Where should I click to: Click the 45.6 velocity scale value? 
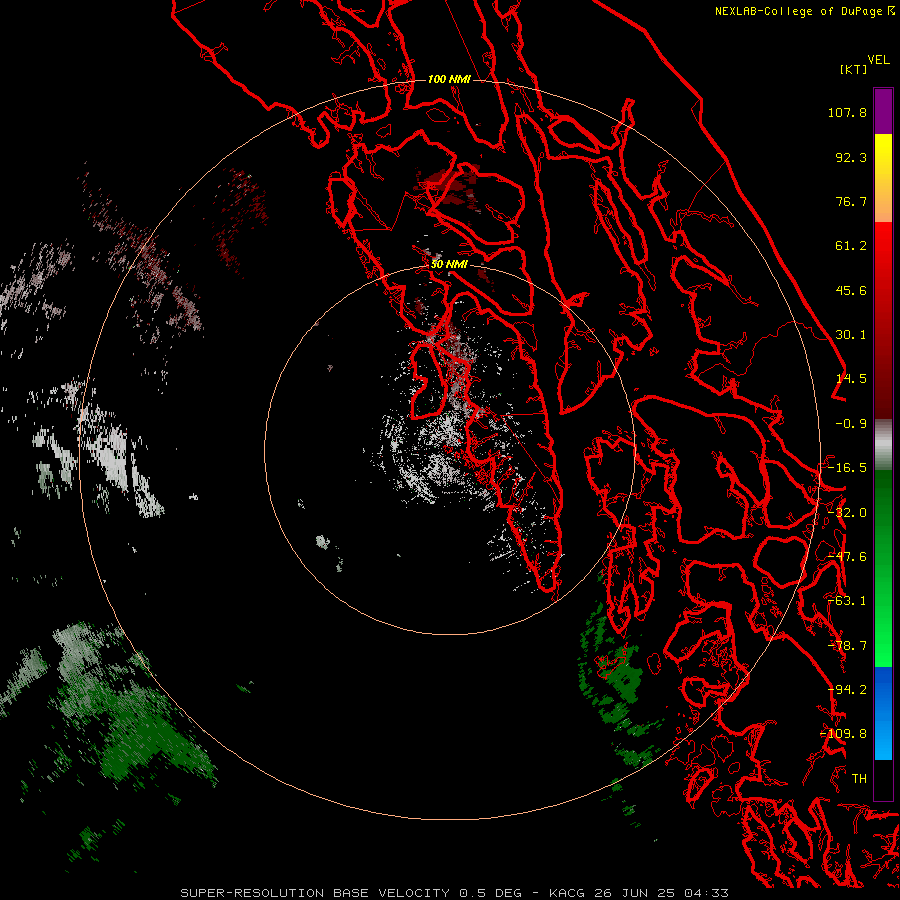(851, 290)
